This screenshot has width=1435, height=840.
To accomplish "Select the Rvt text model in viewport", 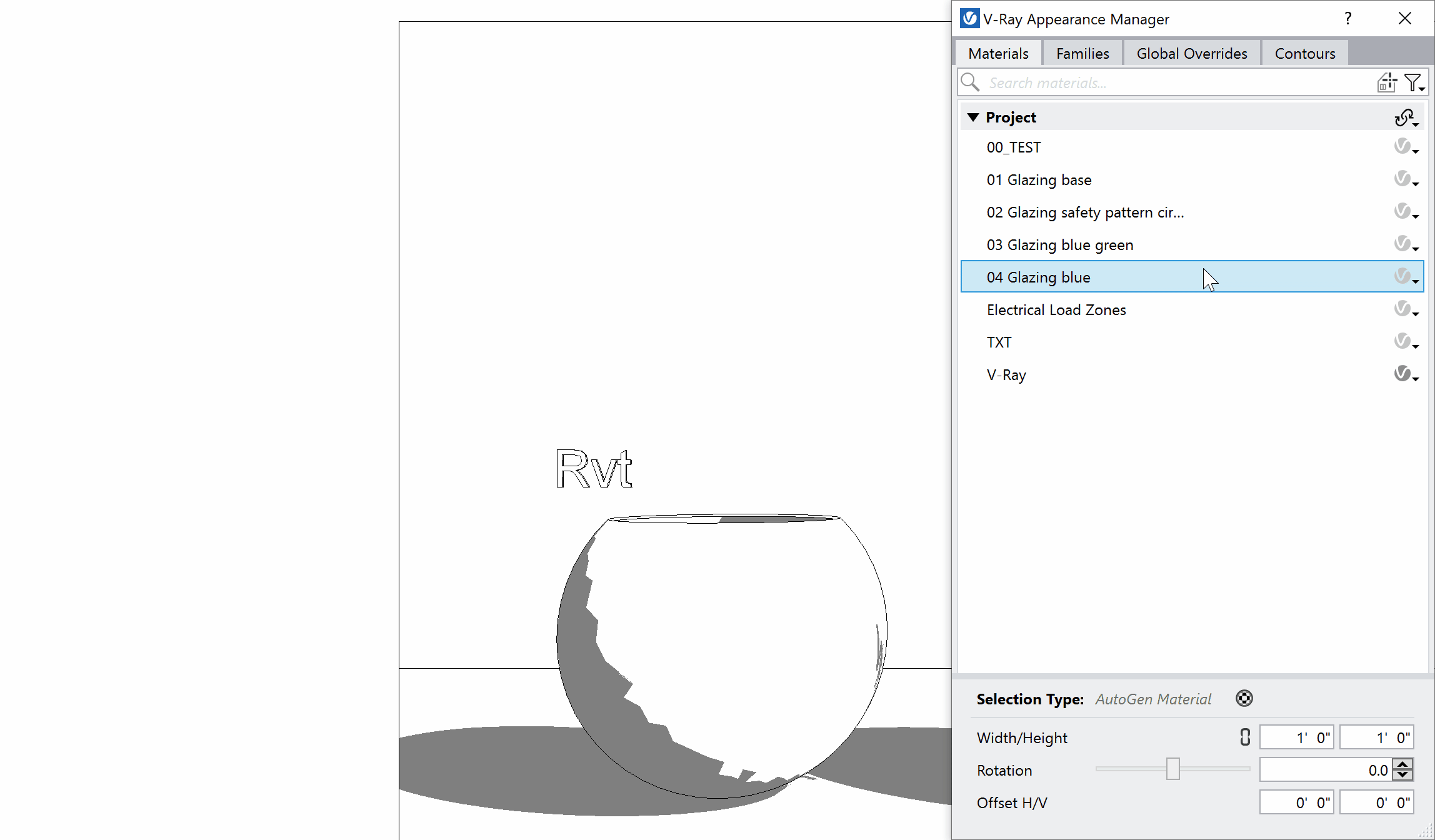I will [x=594, y=468].
